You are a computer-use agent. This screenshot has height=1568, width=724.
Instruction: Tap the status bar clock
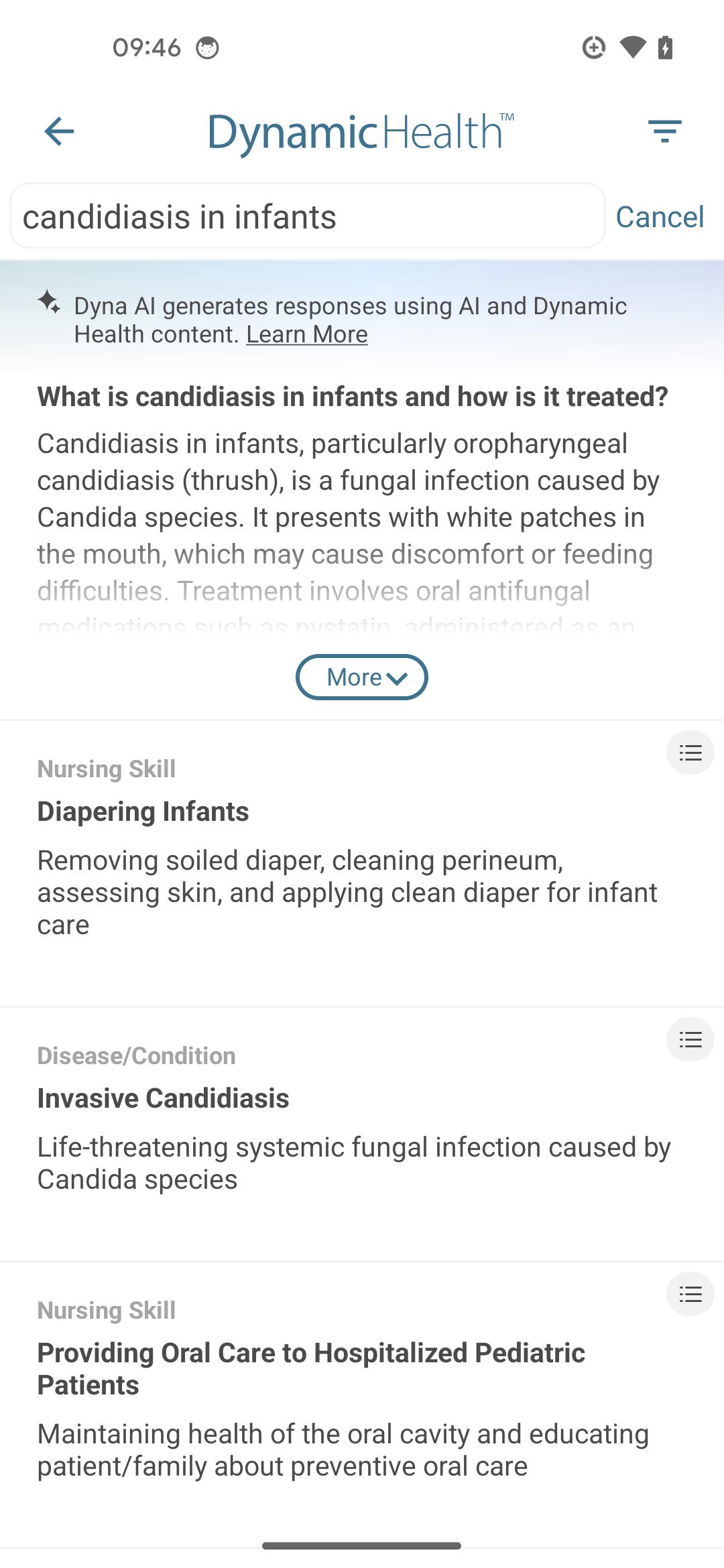click(x=147, y=48)
